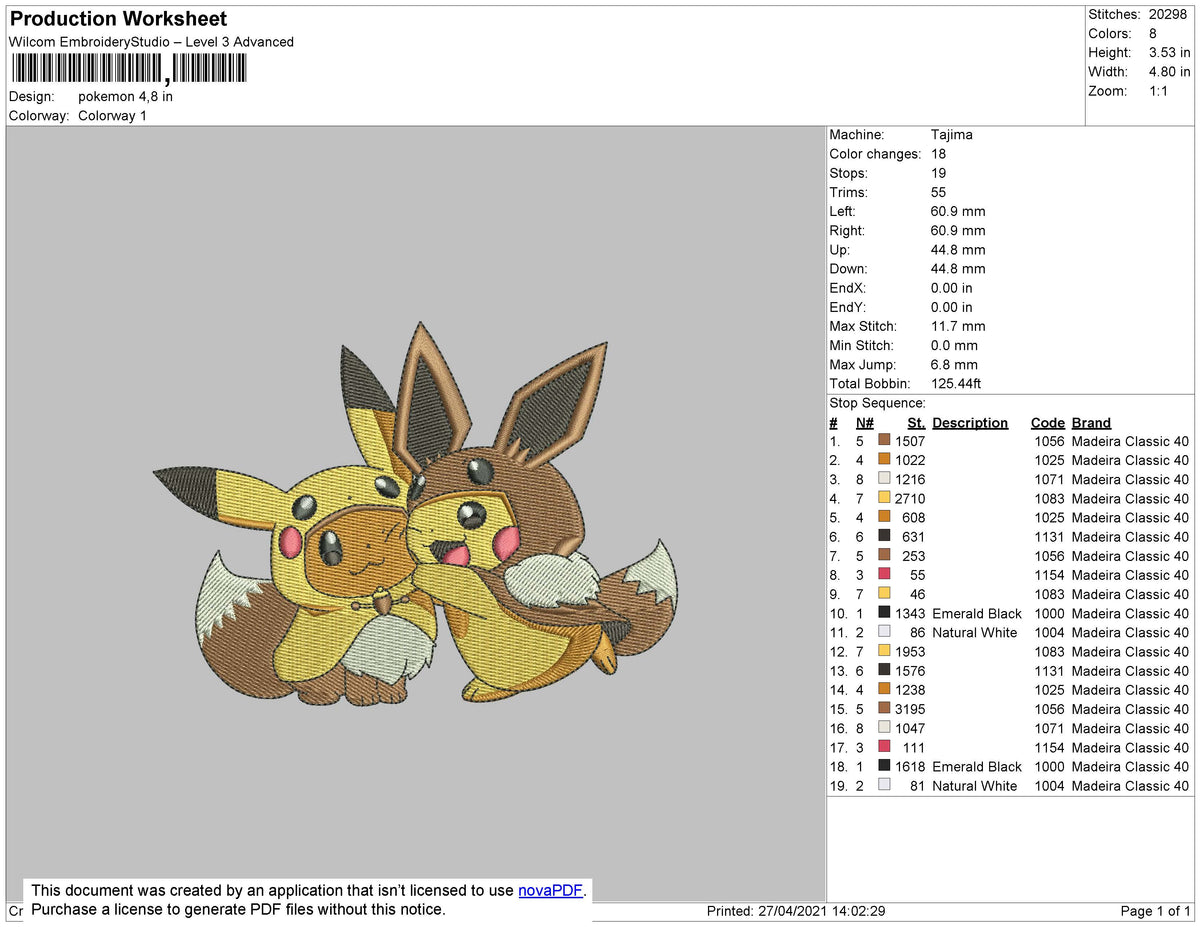Select the 'Code' column header
The image size is (1200, 927).
[1048, 423]
